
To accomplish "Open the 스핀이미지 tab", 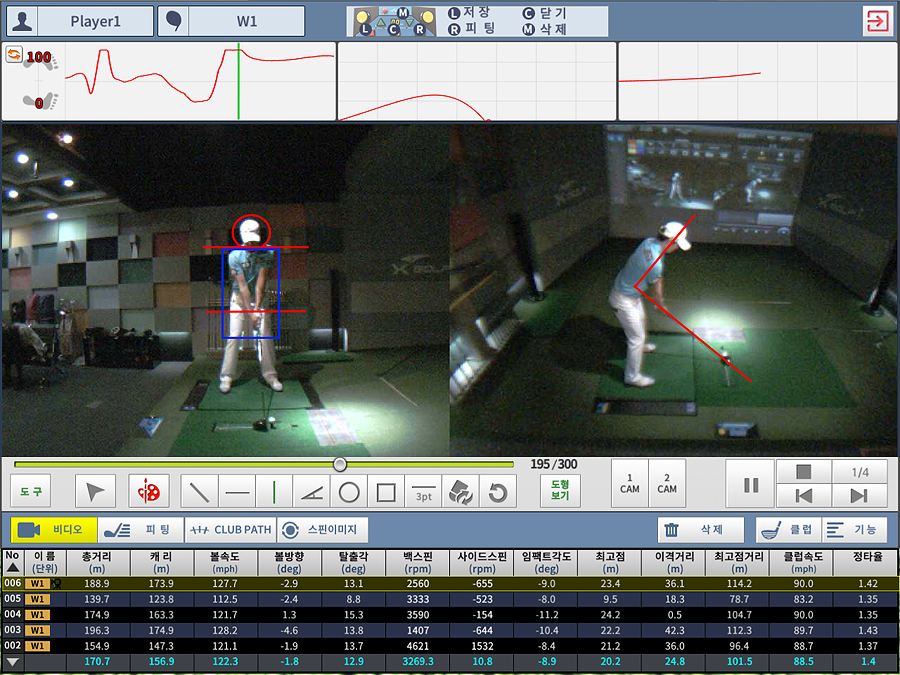I will click(322, 530).
